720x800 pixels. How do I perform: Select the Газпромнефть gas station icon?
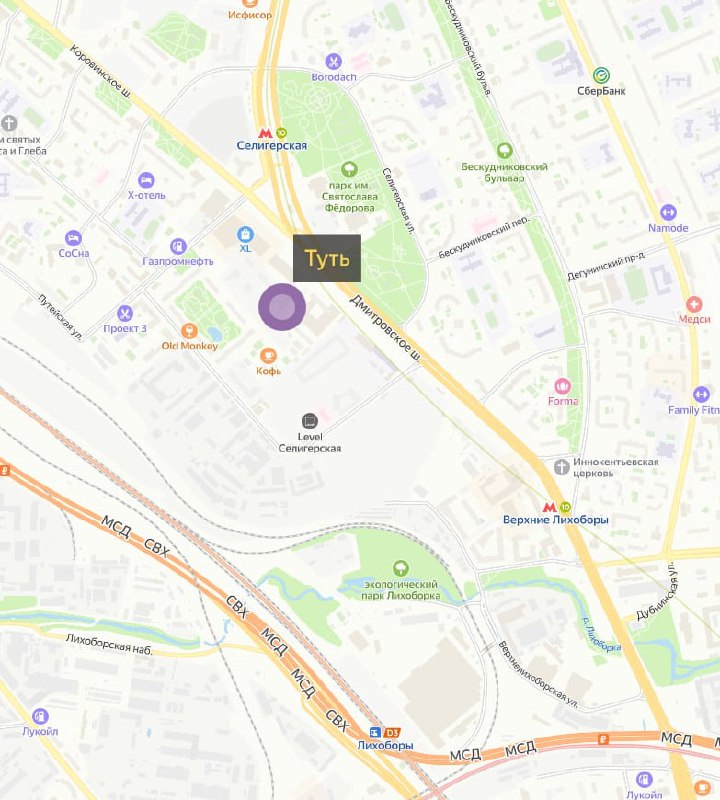[x=178, y=246]
